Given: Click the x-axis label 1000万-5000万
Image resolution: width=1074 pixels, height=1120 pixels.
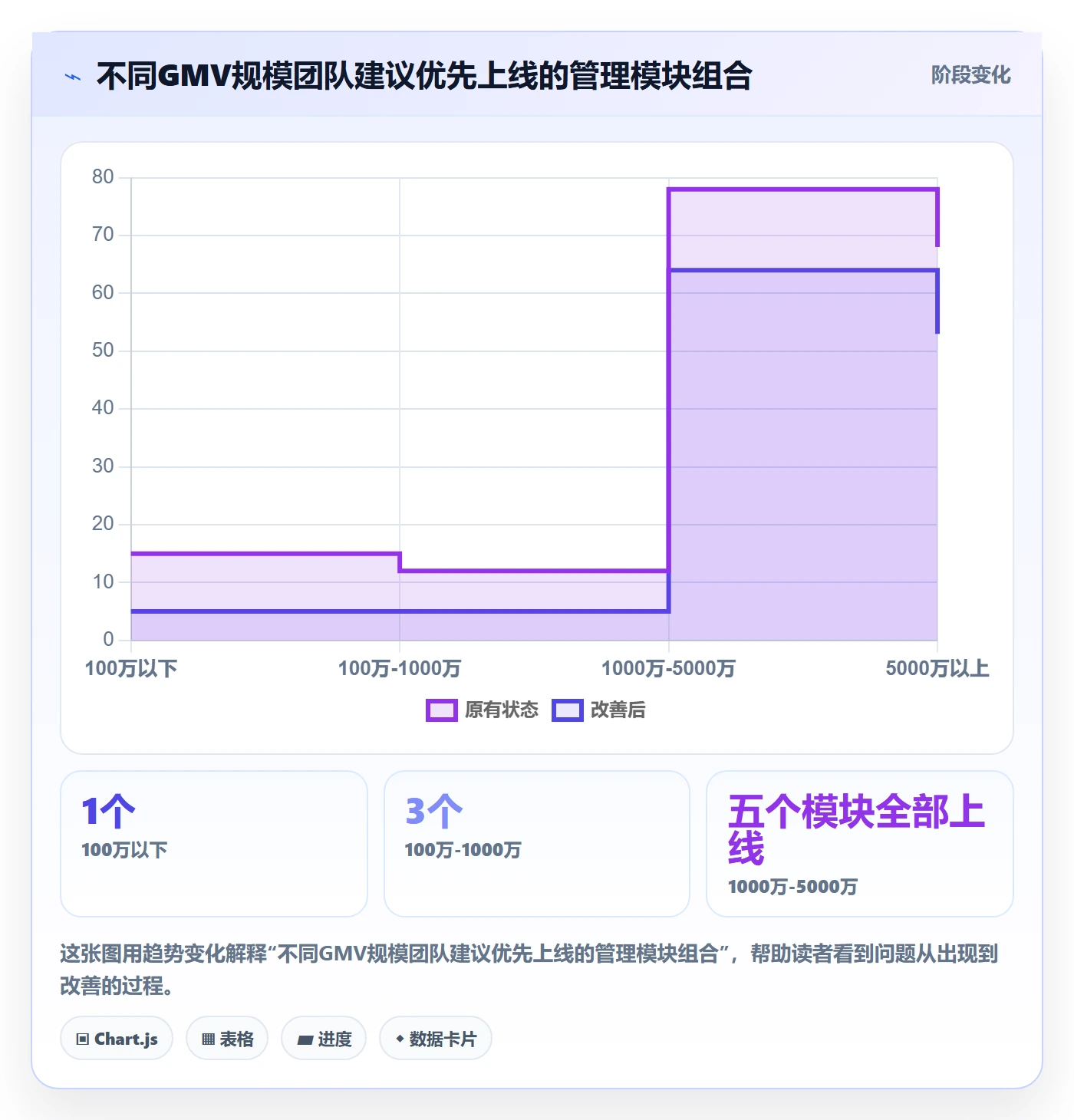Looking at the screenshot, I should click(x=668, y=668).
